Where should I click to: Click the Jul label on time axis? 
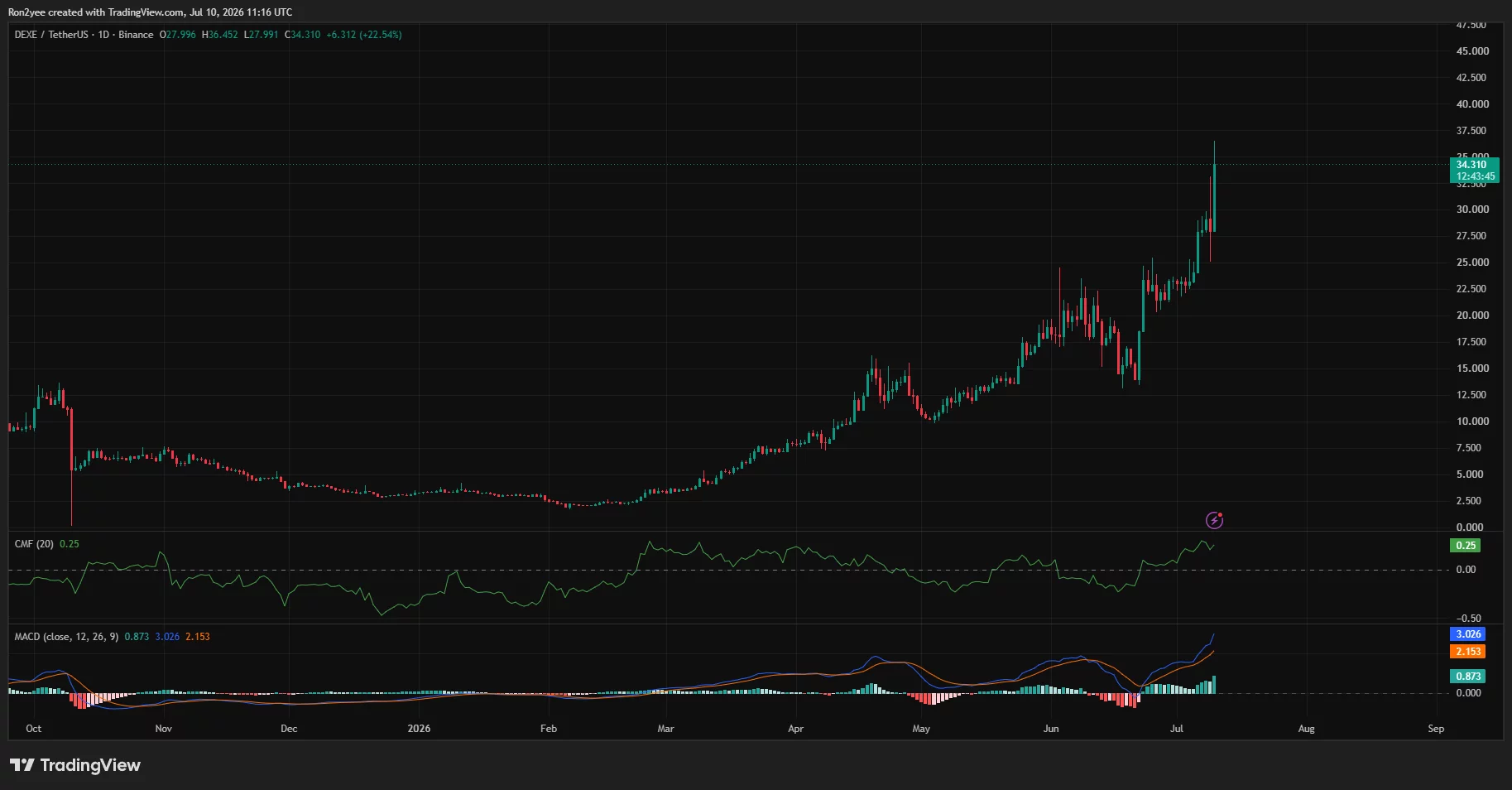[1177, 729]
